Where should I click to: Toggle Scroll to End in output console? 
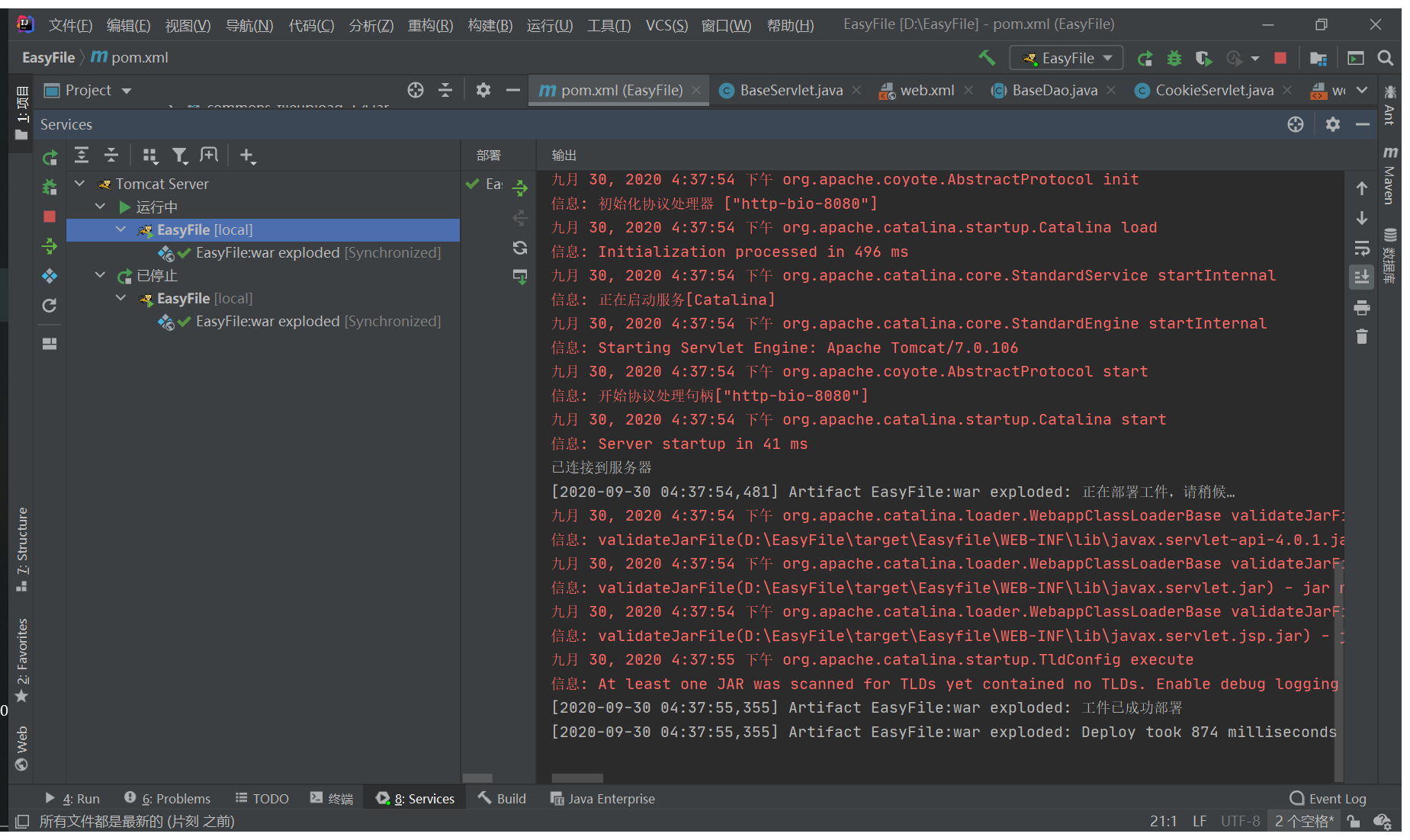(x=1362, y=277)
